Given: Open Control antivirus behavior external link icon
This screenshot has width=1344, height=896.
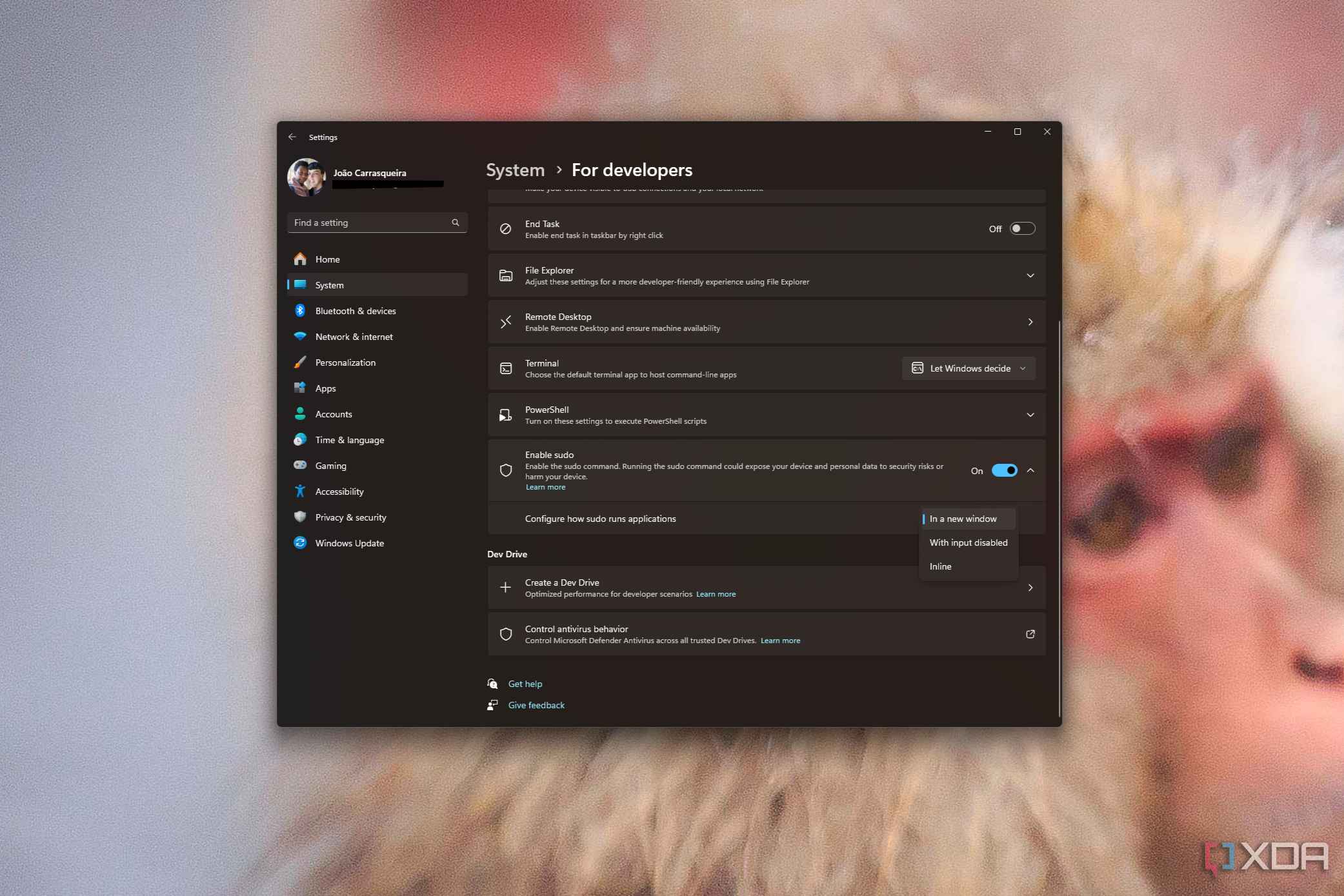Looking at the screenshot, I should [1030, 634].
